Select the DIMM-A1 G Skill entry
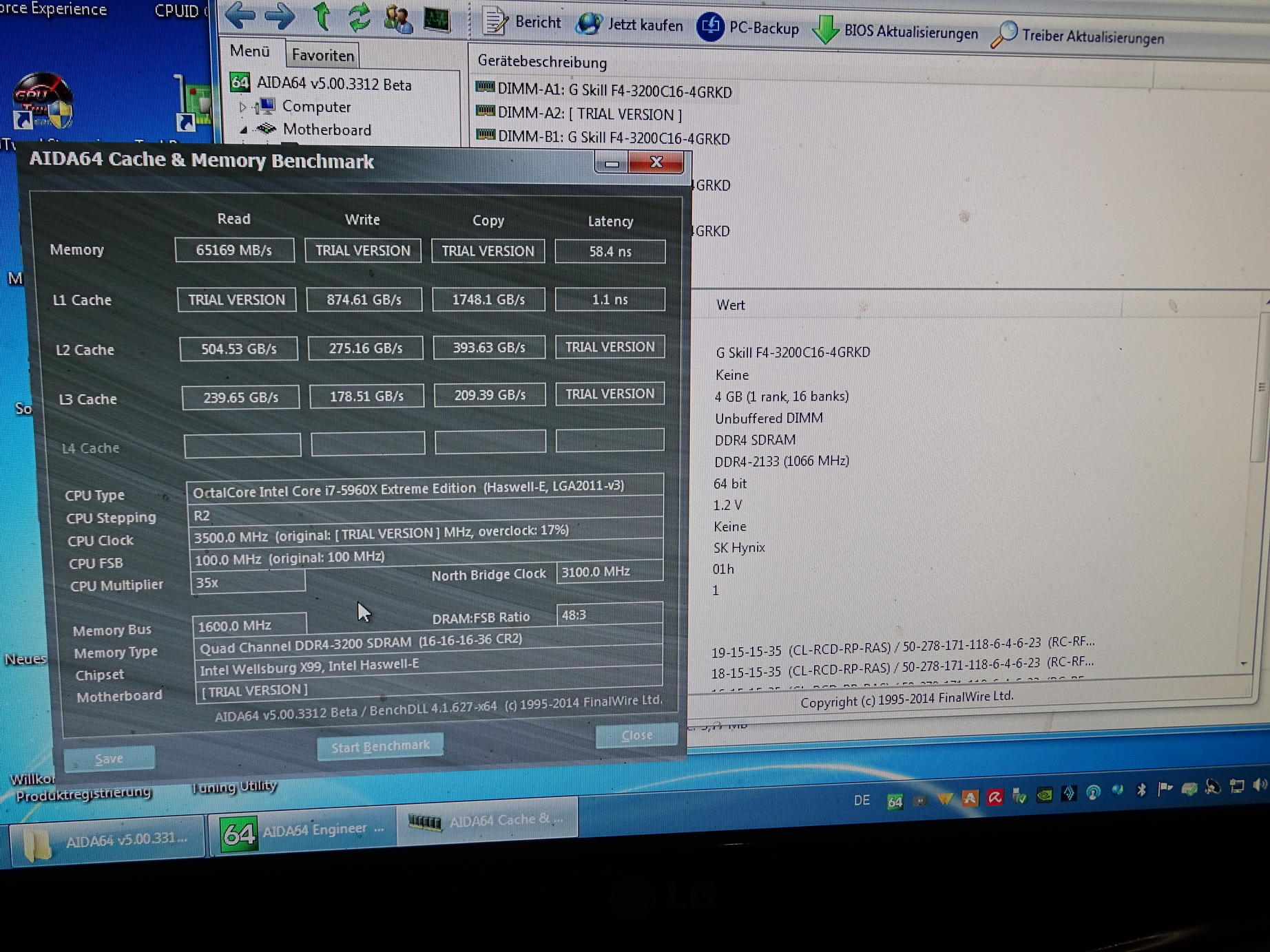The height and width of the screenshot is (952, 1270). (x=614, y=91)
